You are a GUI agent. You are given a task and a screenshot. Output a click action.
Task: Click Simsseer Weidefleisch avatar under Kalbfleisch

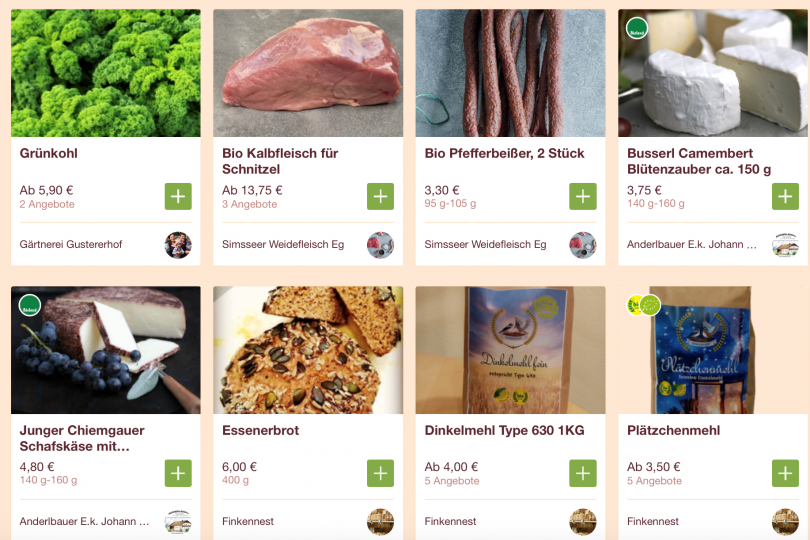380,245
